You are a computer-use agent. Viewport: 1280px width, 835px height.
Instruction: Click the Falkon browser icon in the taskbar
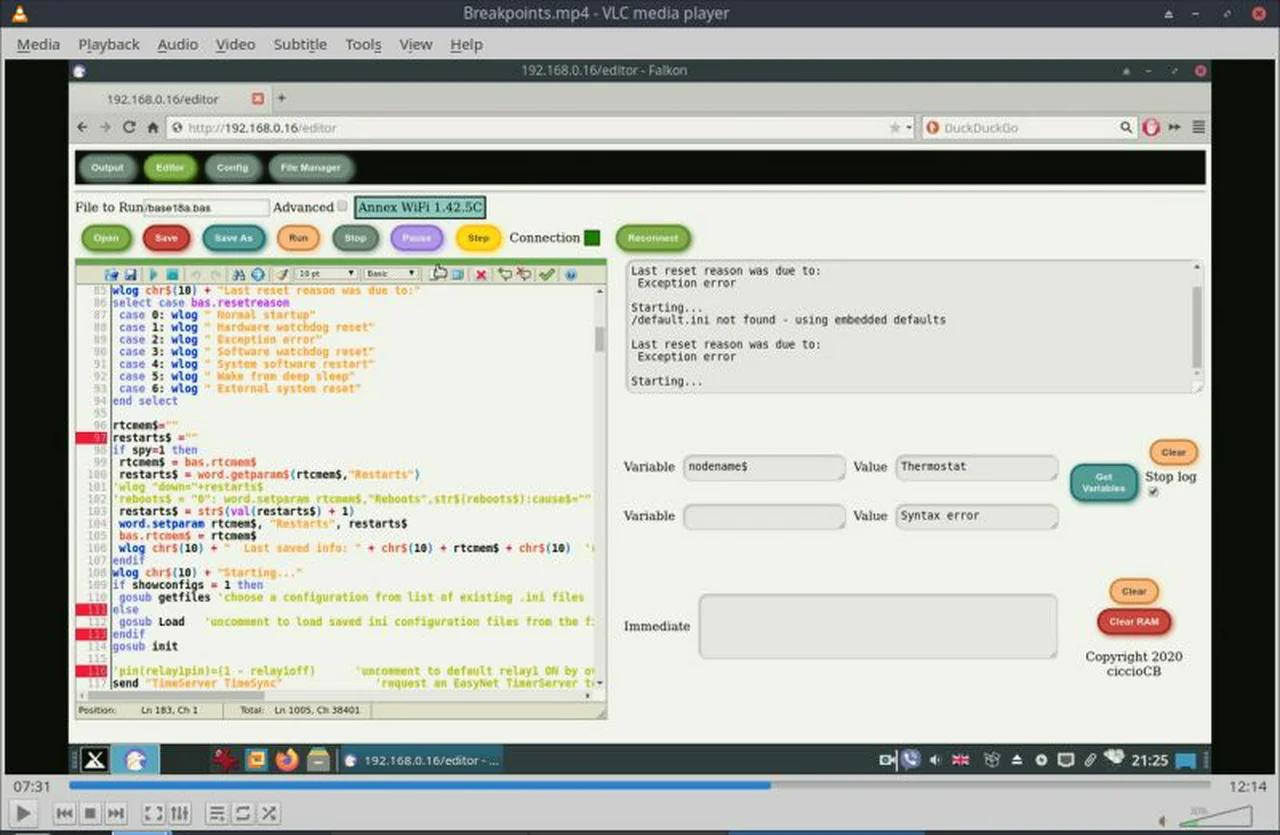coord(135,760)
